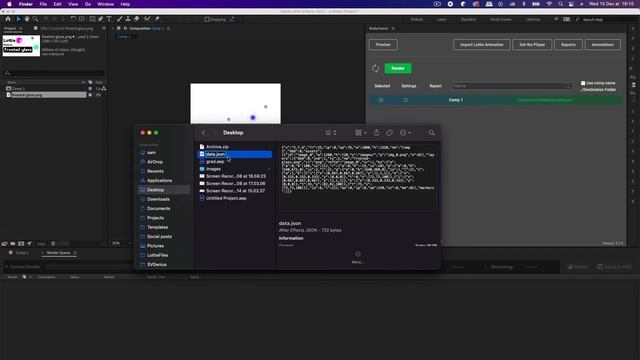Open Downloads in Finder sidebar
The width and height of the screenshot is (640, 360).
point(158,199)
